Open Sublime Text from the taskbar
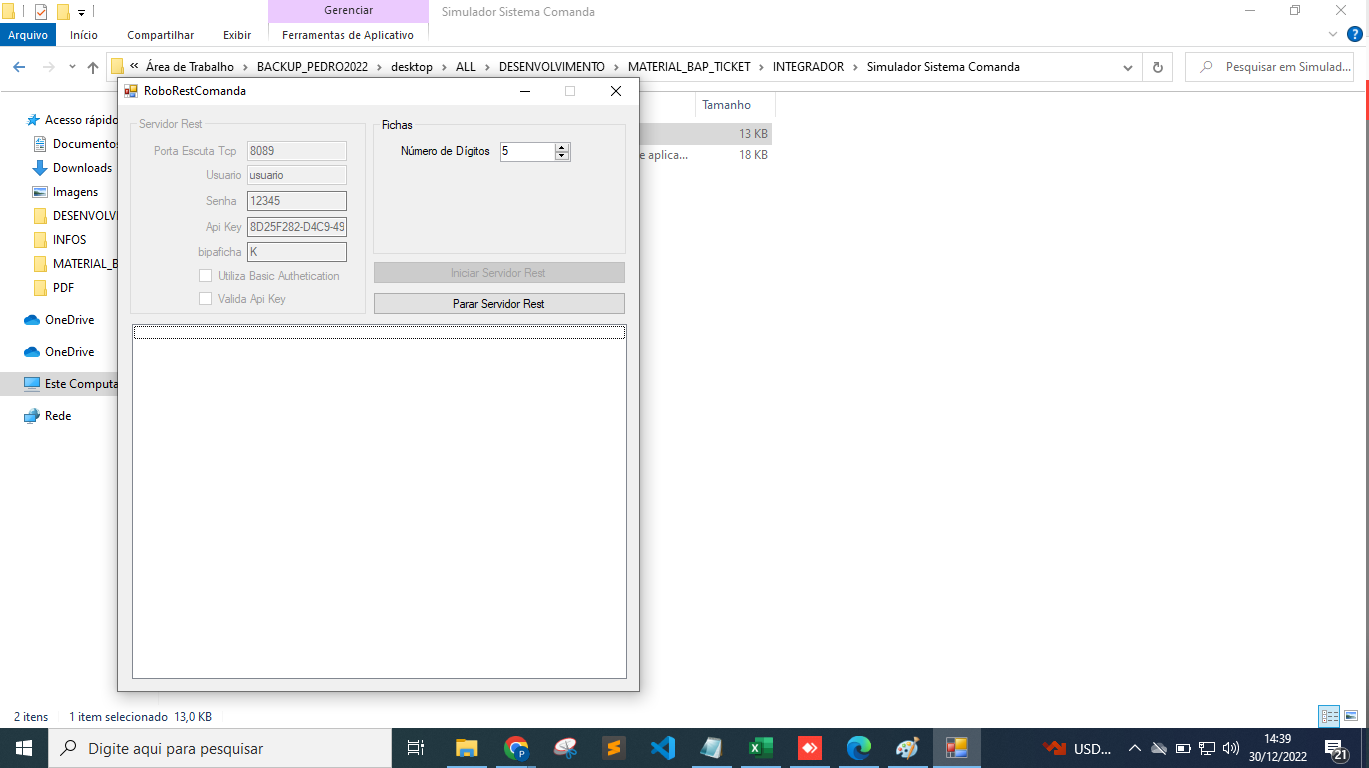This screenshot has width=1369, height=768. (x=614, y=748)
